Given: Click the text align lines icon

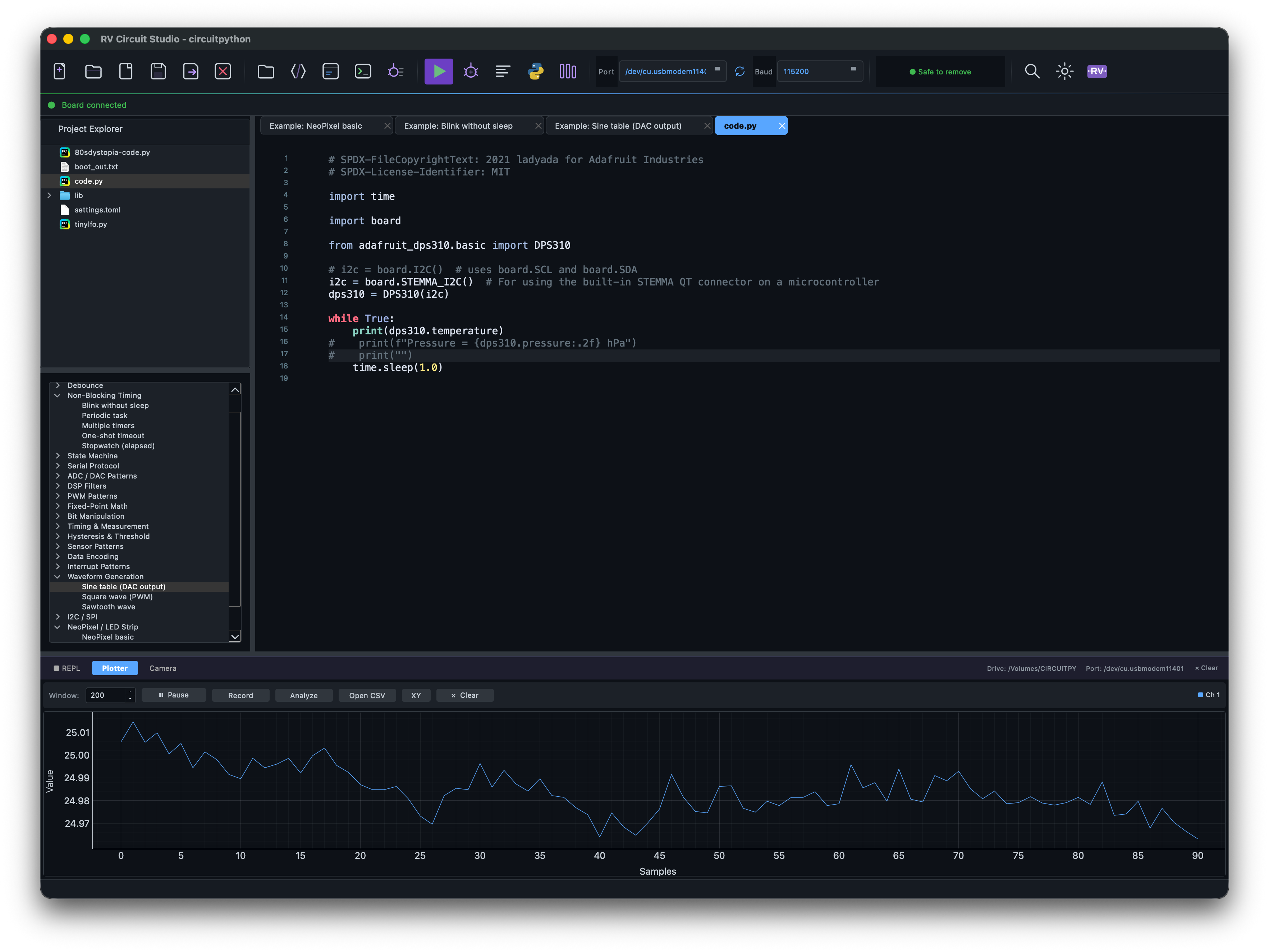Looking at the screenshot, I should tap(503, 72).
